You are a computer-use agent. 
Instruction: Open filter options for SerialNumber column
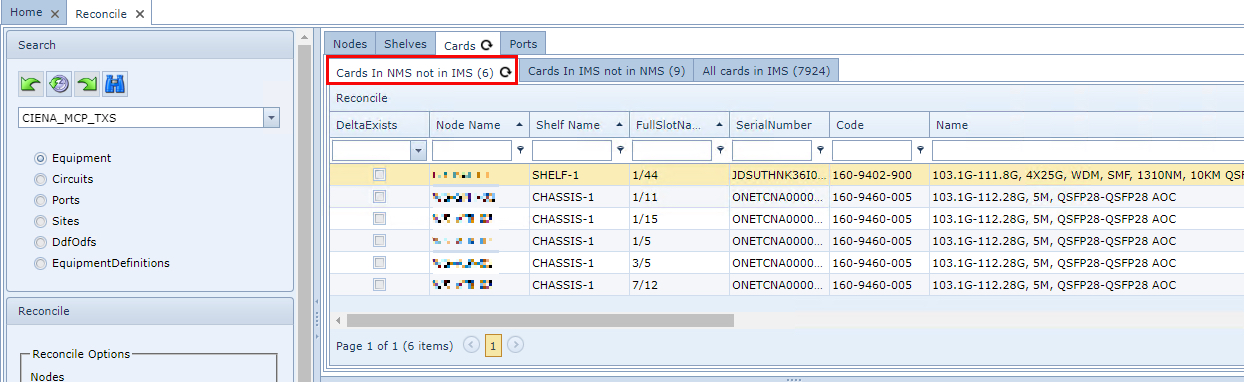(820, 150)
